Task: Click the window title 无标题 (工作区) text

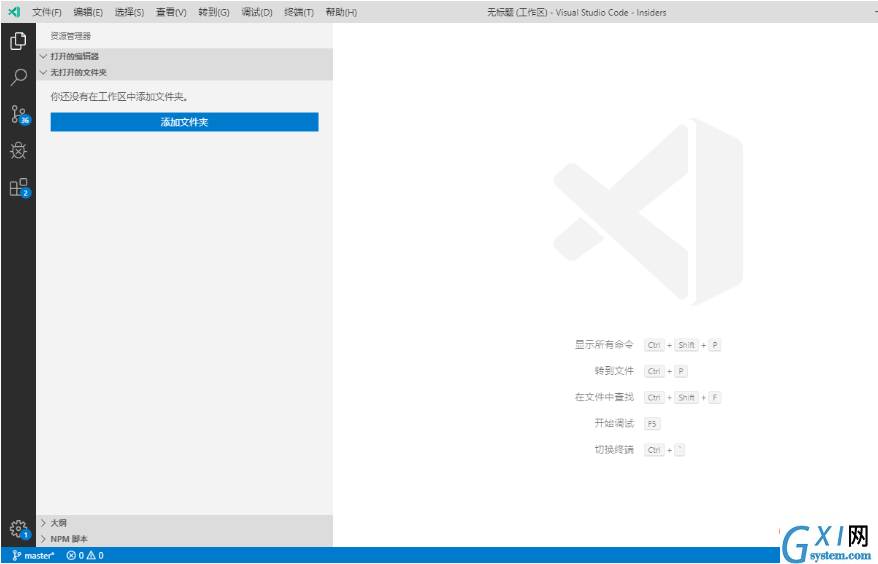Action: [517, 12]
